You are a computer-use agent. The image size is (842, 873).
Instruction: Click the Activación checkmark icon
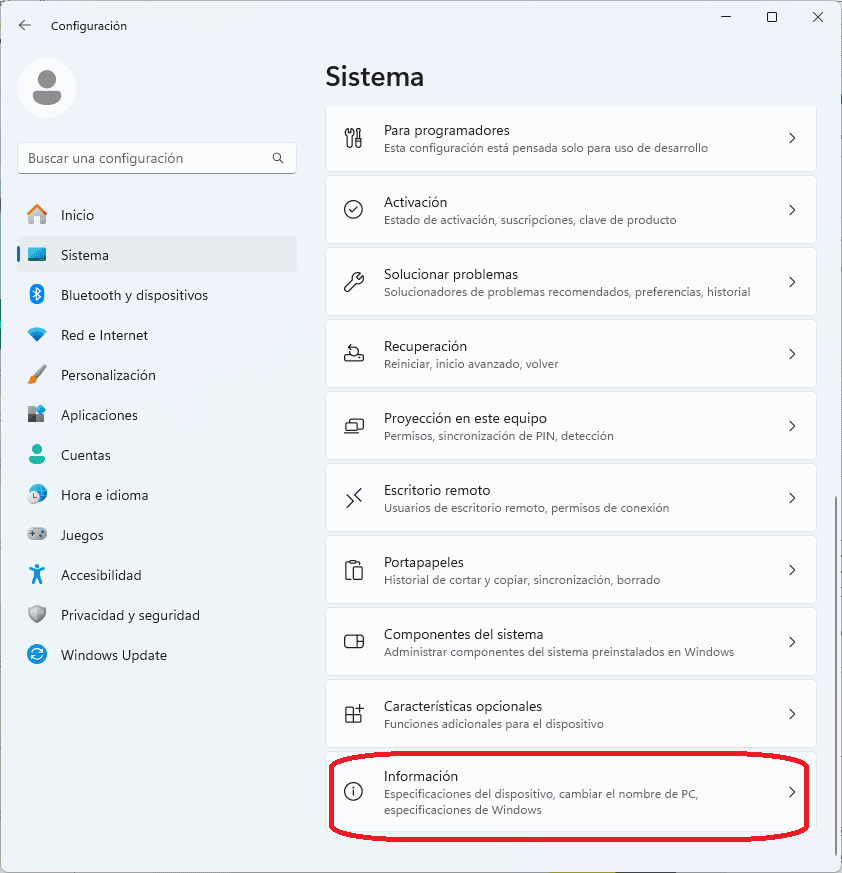point(354,210)
